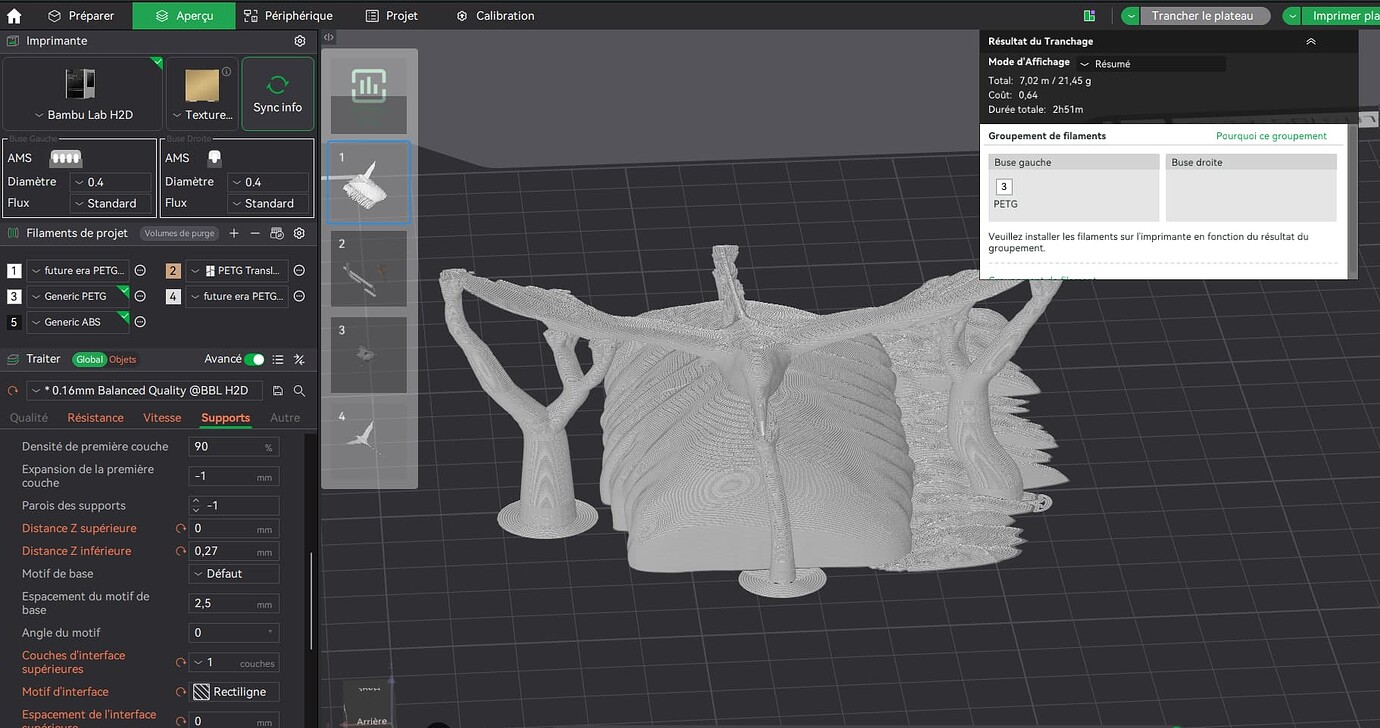1380x728 pixels.
Task: Open the Calibration tab
Action: pyautogui.click(x=495, y=16)
